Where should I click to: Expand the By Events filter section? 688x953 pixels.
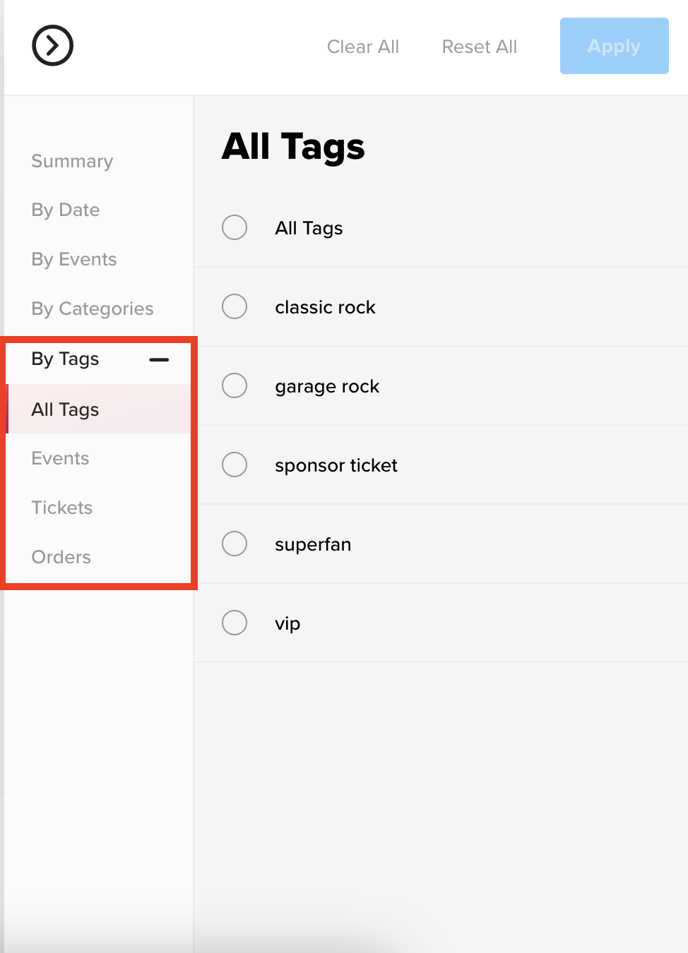74,259
